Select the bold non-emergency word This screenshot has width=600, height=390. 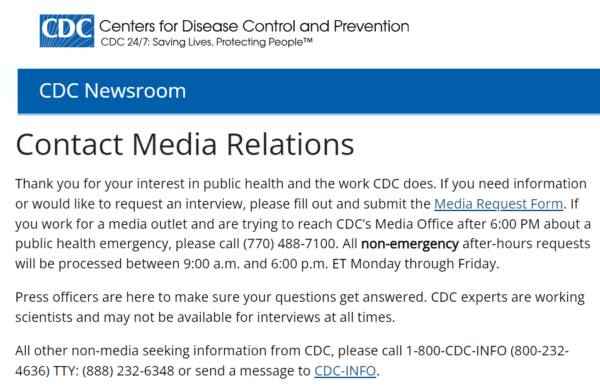(410, 243)
